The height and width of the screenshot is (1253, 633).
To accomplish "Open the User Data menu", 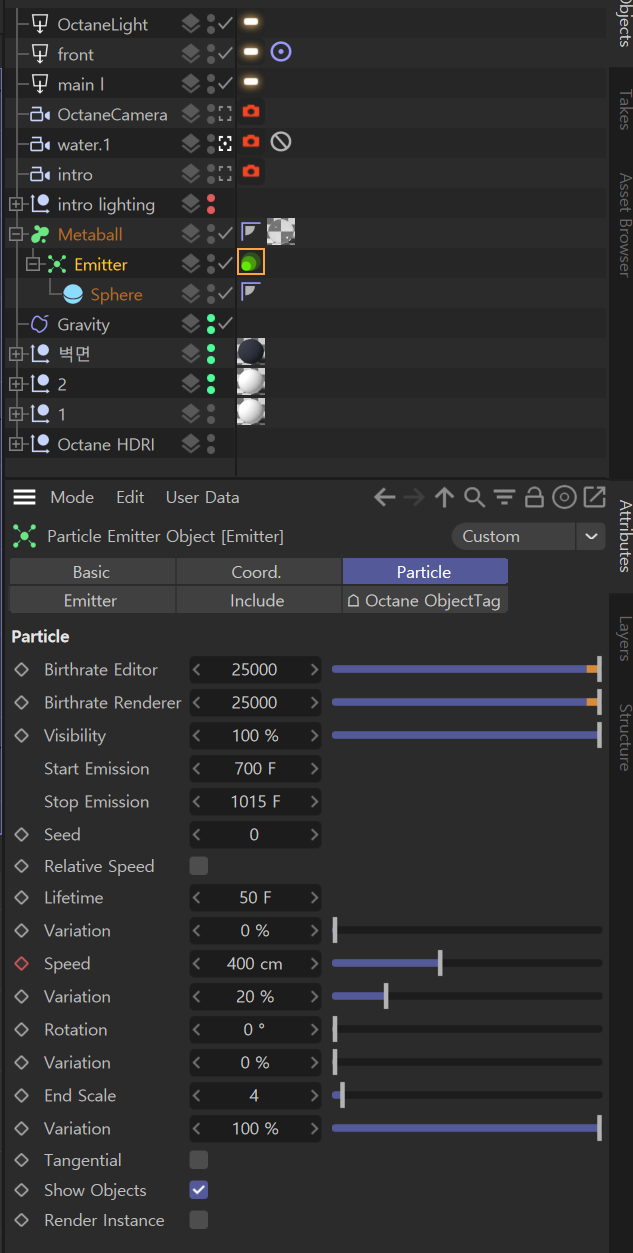I will (x=202, y=497).
